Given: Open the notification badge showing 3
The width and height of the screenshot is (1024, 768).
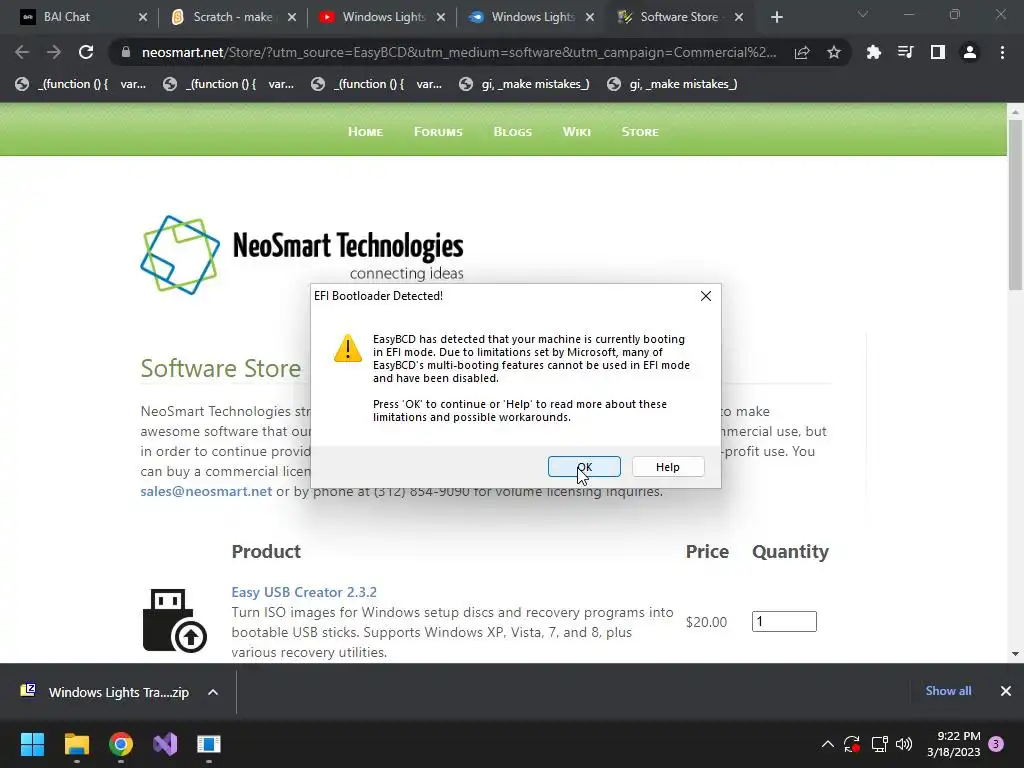Looking at the screenshot, I should (996, 744).
